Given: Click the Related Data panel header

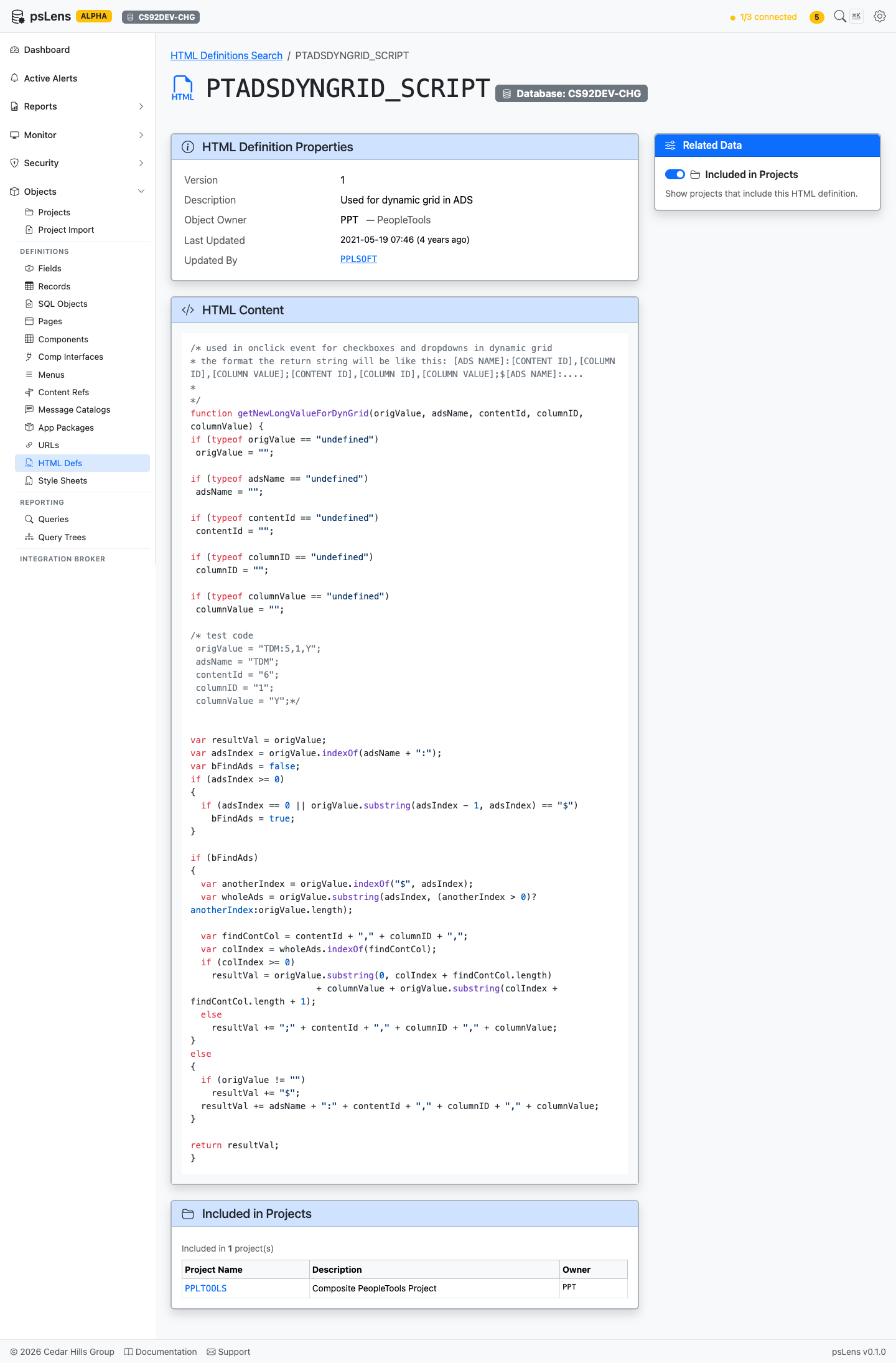Looking at the screenshot, I should (x=767, y=146).
